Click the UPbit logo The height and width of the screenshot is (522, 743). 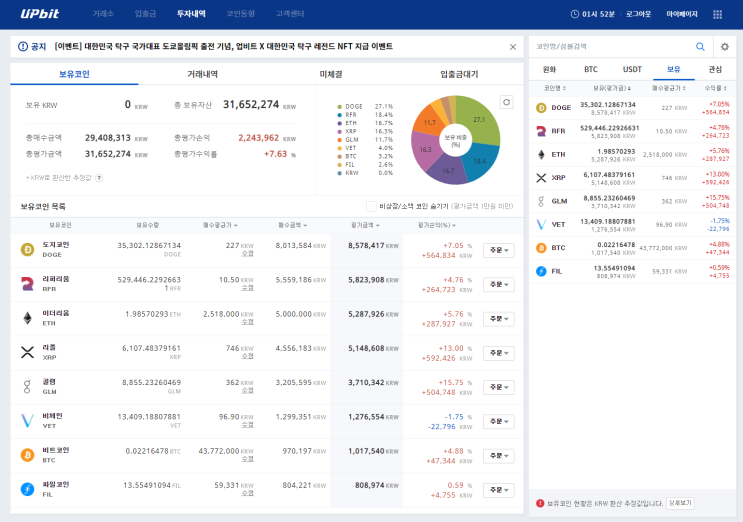click(x=40, y=14)
